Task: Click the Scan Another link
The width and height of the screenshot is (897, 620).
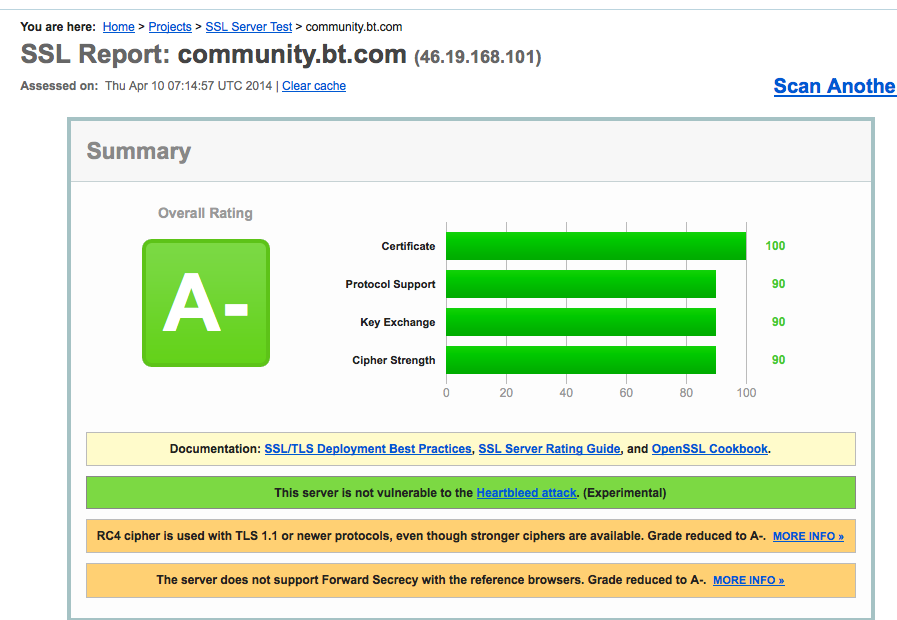Action: (x=835, y=86)
